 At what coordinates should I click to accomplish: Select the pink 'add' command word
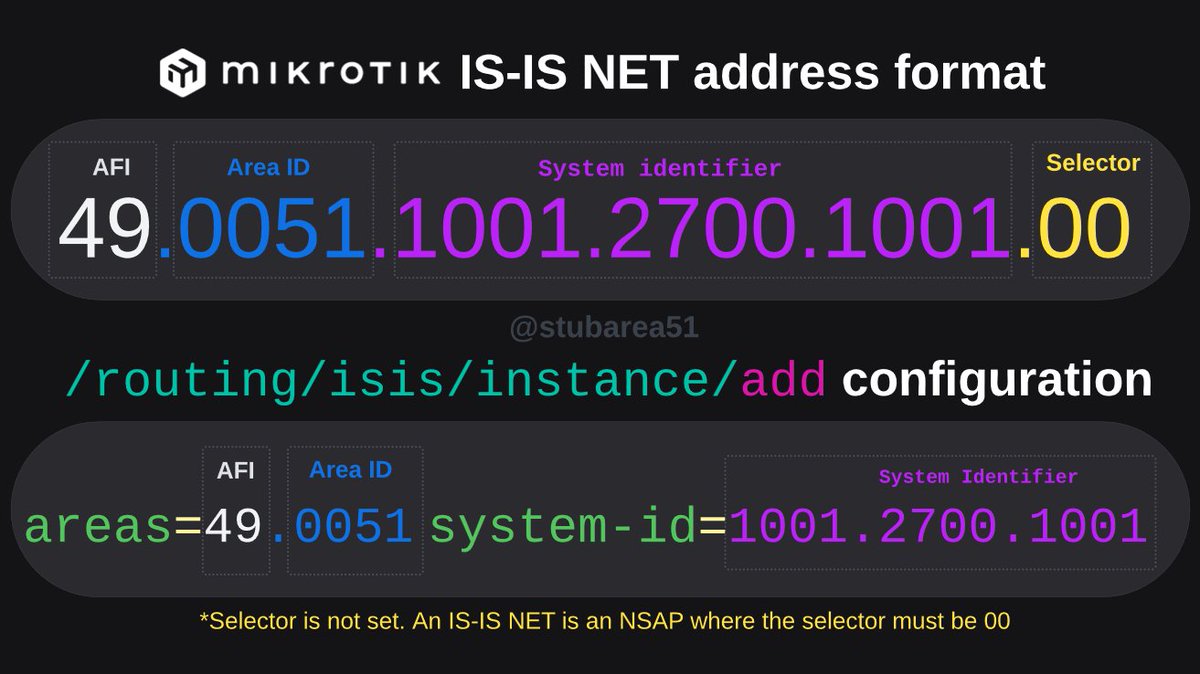(x=784, y=379)
